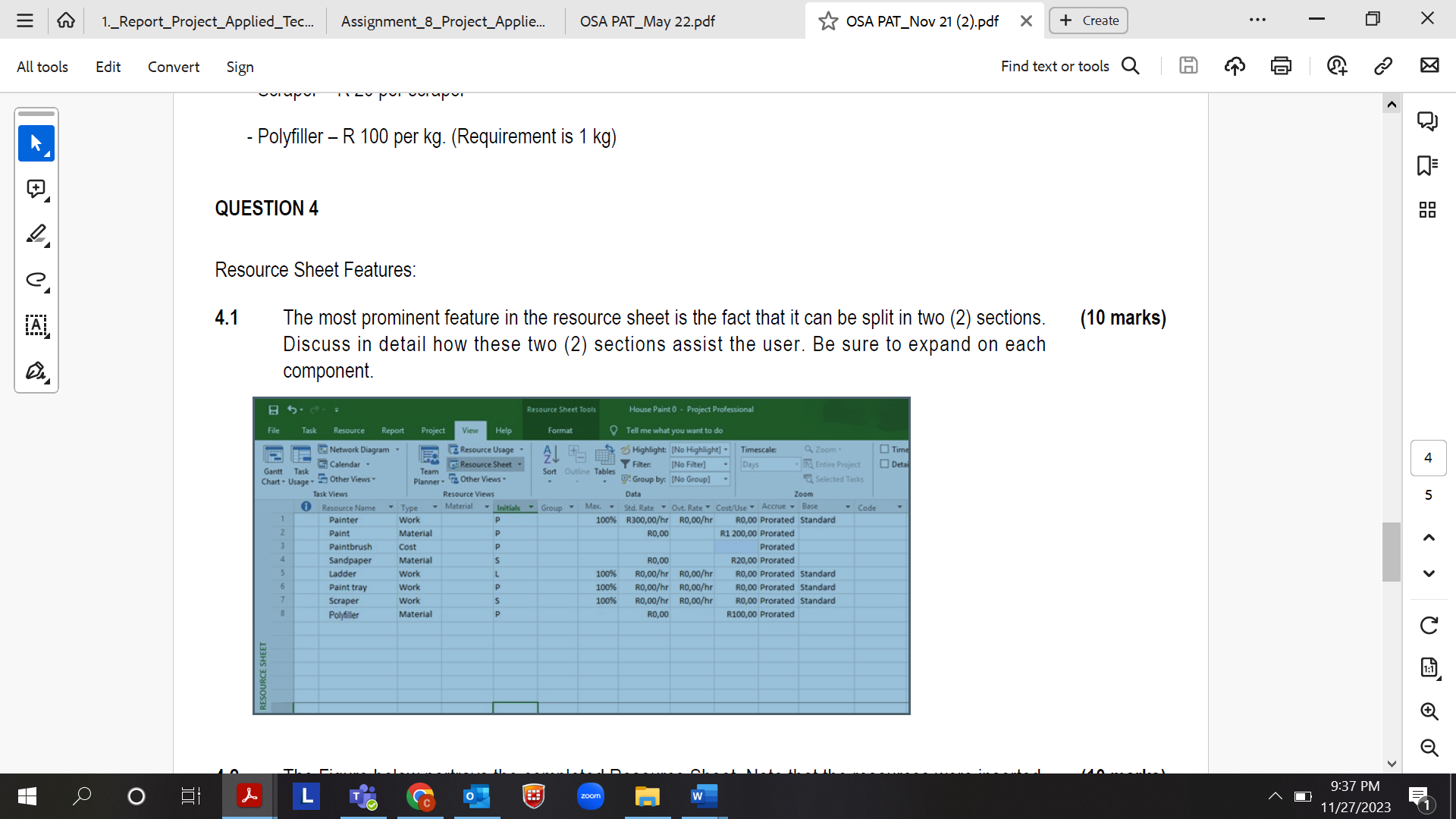Select the highlight text tool
Screen dimensions: 1456x819
click(36, 326)
